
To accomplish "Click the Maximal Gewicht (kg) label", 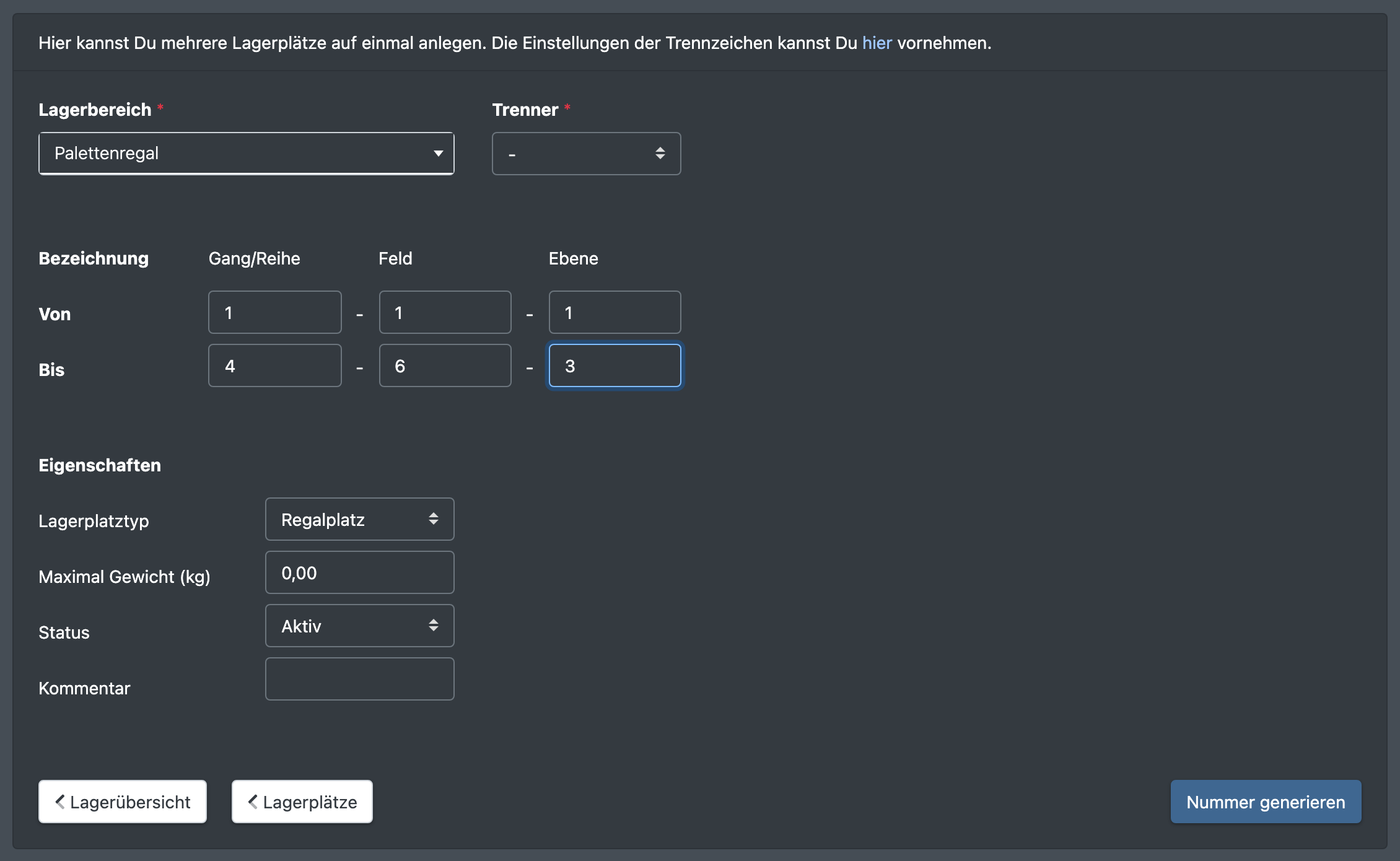I will click(x=125, y=577).
